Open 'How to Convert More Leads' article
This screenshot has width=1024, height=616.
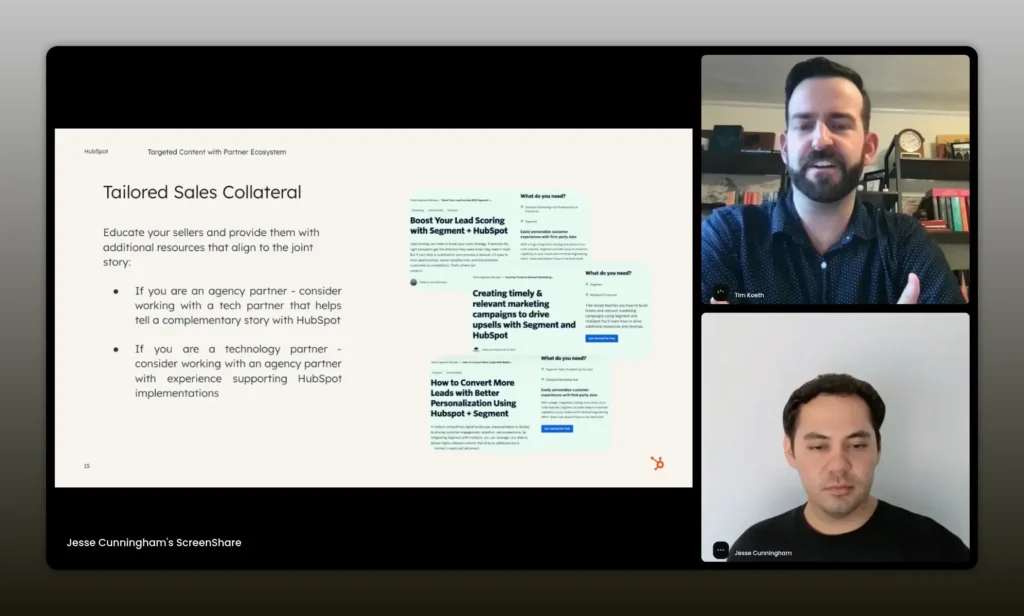coord(473,396)
